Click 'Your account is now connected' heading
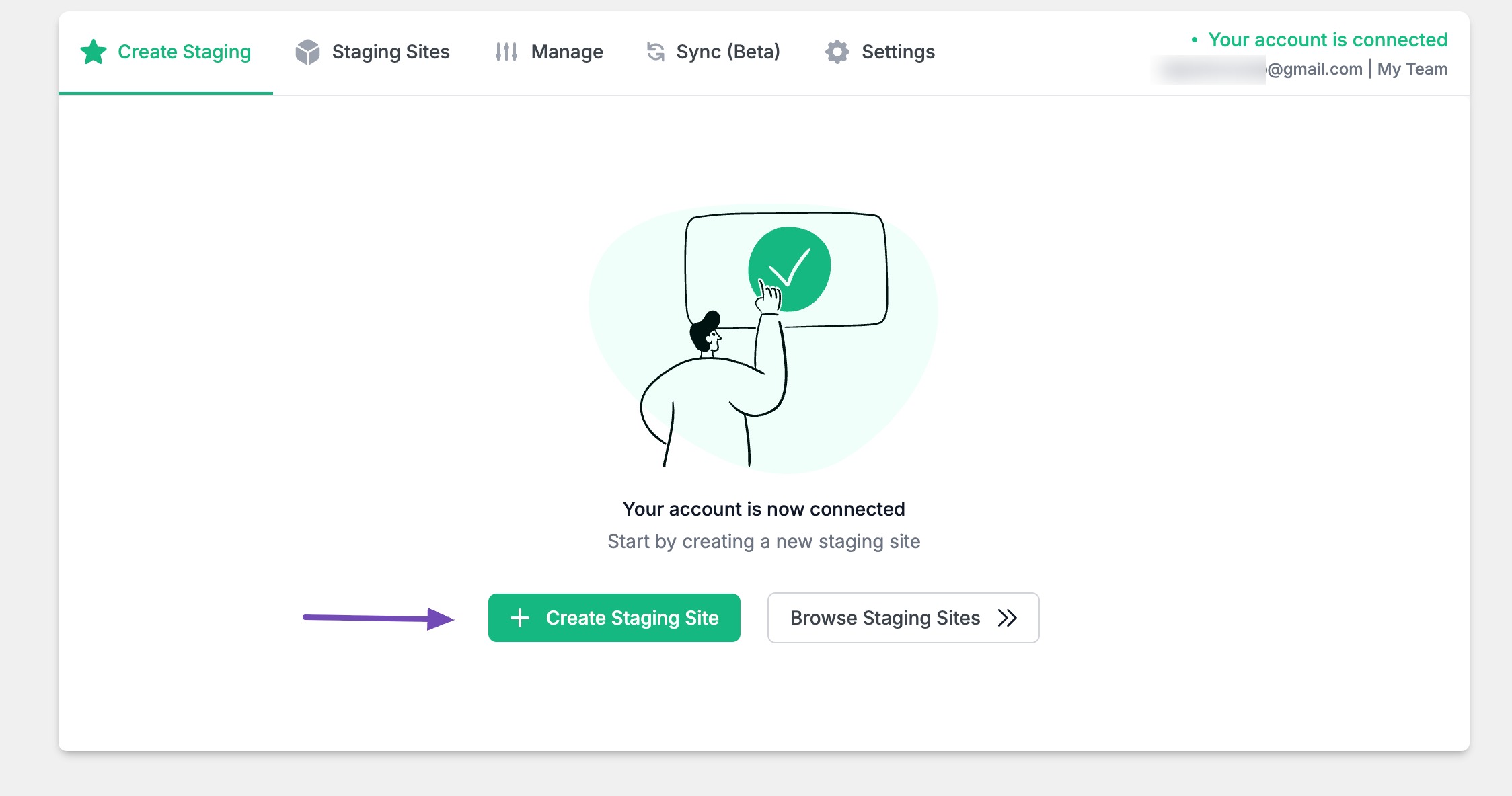This screenshot has width=1512, height=796. tap(763, 509)
